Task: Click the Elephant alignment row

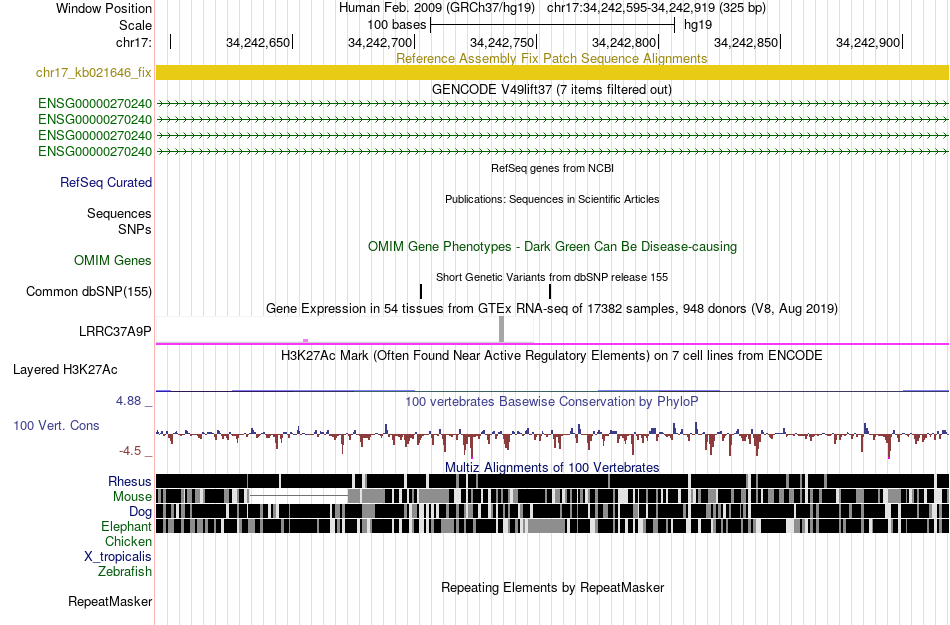Action: tap(552, 526)
